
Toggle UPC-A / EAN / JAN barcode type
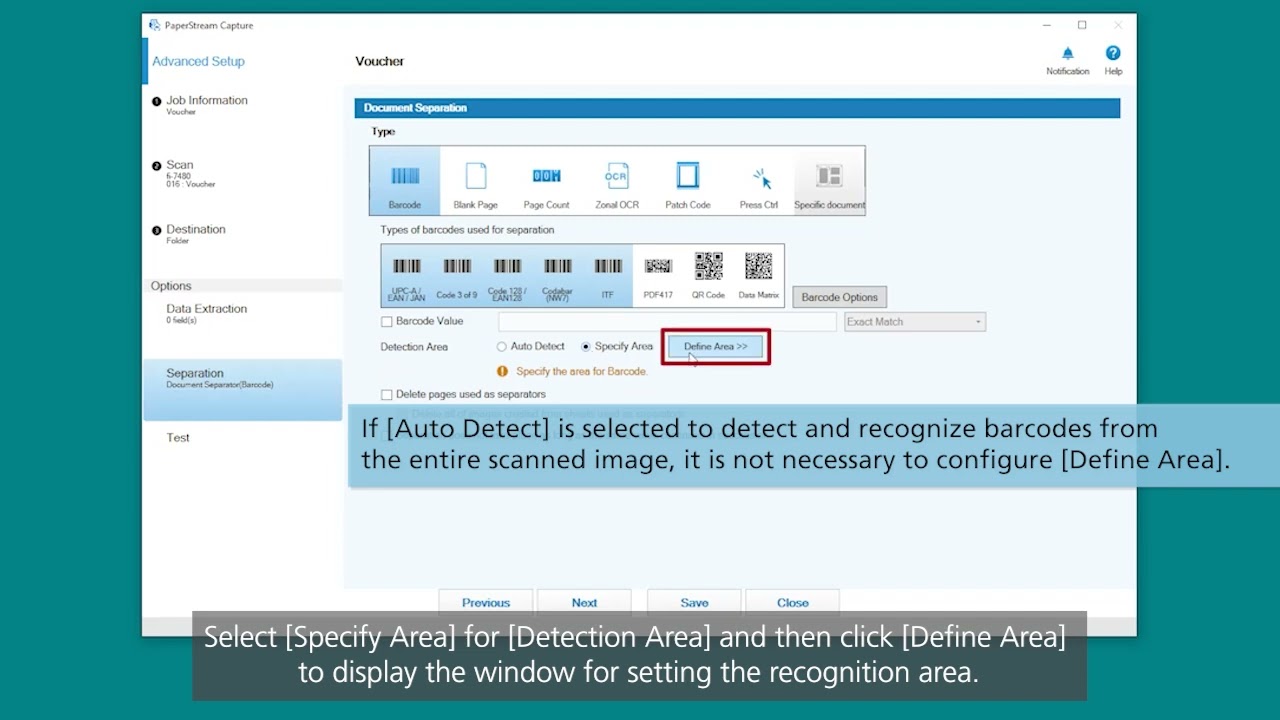pyautogui.click(x=406, y=275)
